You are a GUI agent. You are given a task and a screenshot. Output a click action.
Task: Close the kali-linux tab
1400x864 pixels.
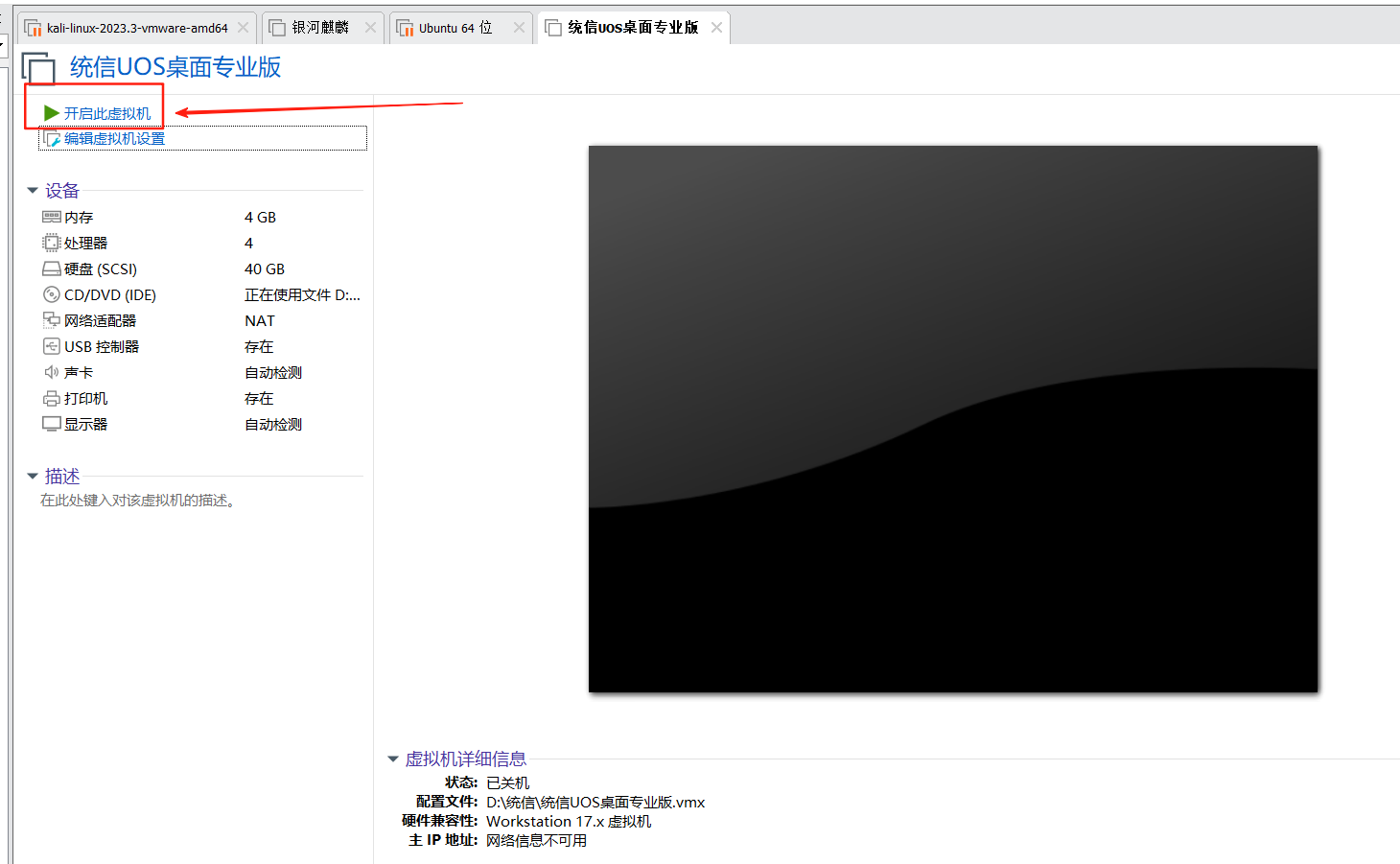(x=244, y=28)
